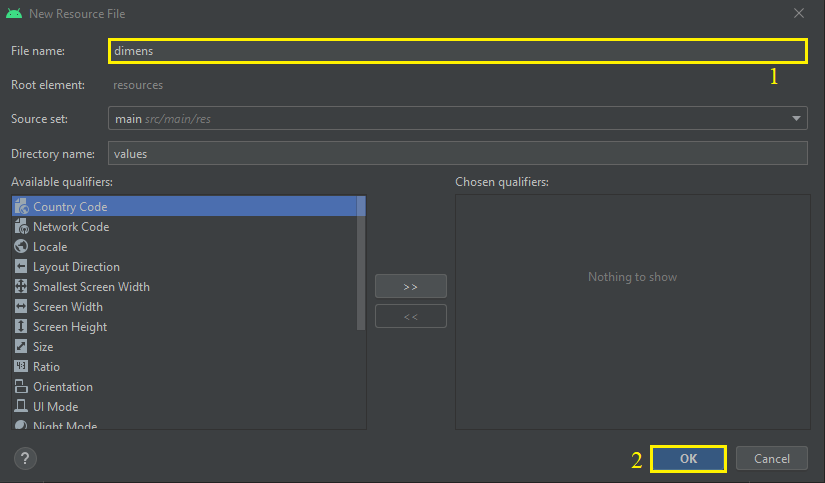The image size is (825, 483).
Task: Select UI Mode qualifier
Action: tap(184, 406)
